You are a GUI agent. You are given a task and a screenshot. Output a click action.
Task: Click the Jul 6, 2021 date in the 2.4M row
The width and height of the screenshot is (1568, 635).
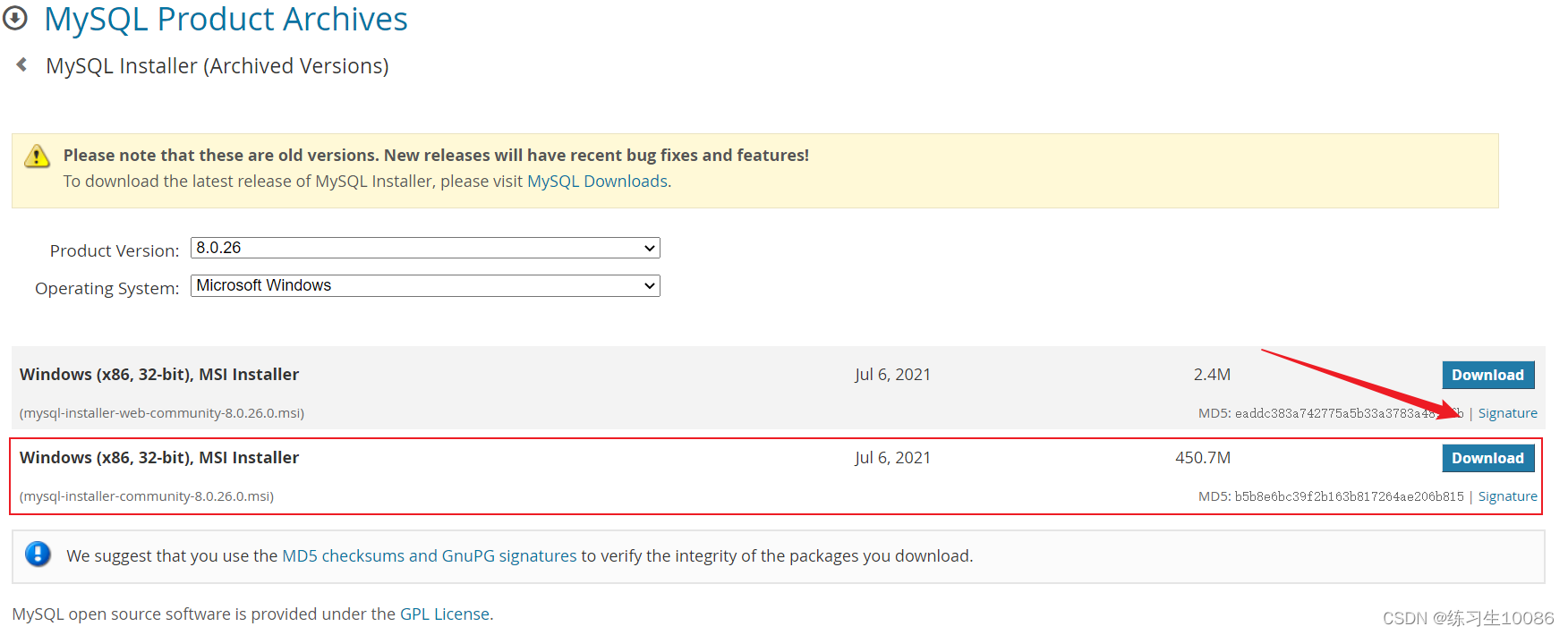pyautogui.click(x=893, y=375)
